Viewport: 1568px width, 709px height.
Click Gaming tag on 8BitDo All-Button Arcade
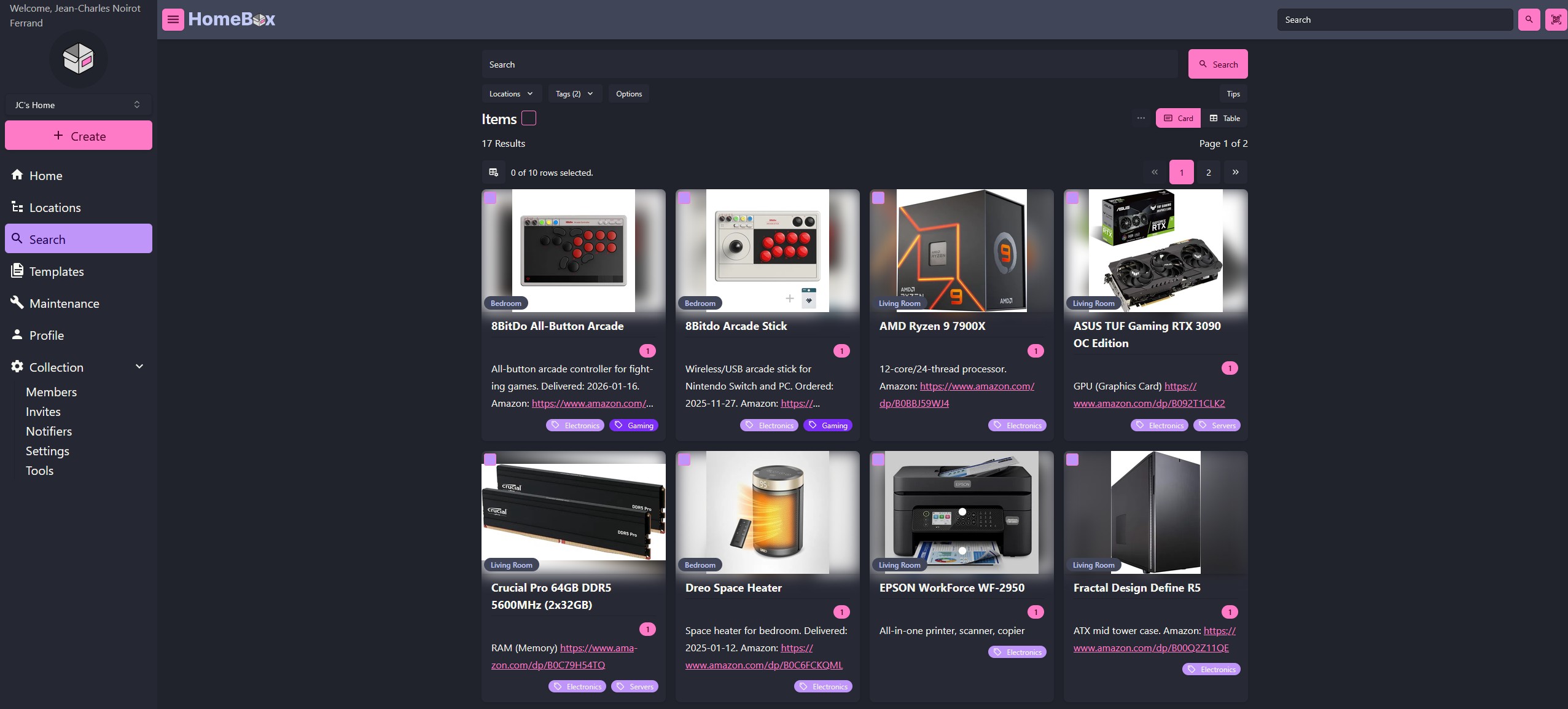634,425
